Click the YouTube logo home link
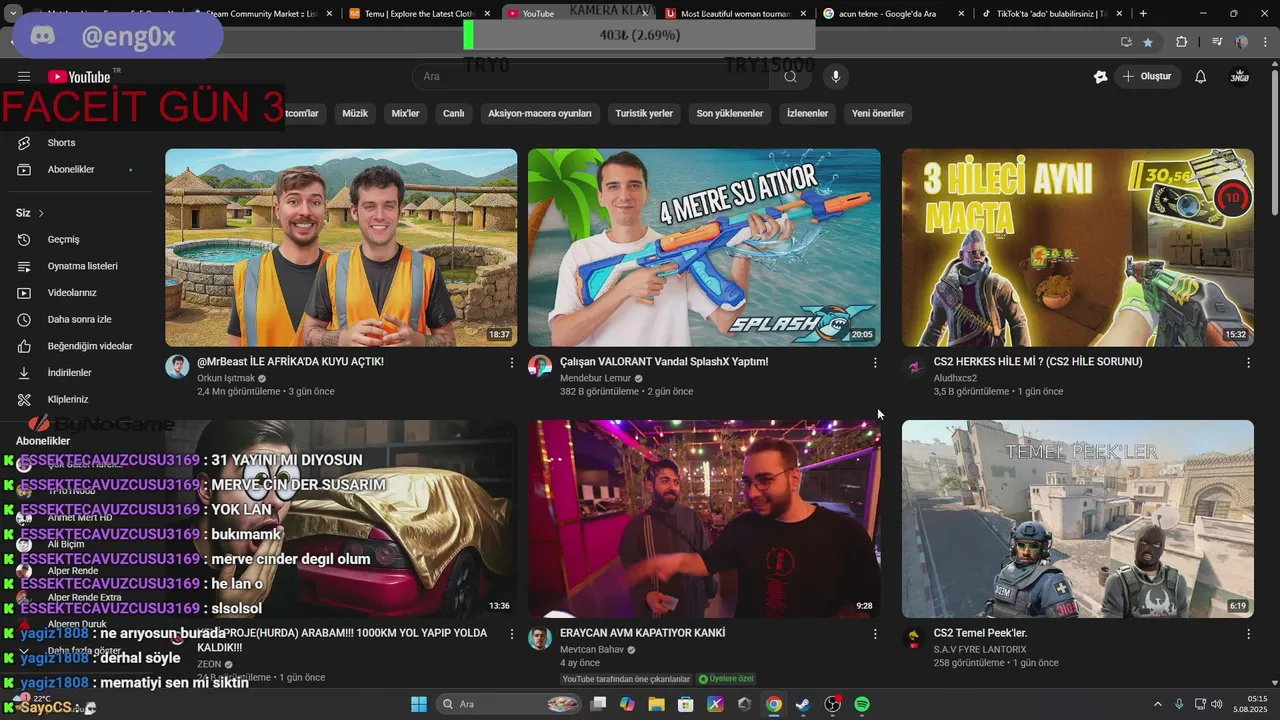Screen dimensions: 1280x720 pyautogui.click(x=79, y=77)
